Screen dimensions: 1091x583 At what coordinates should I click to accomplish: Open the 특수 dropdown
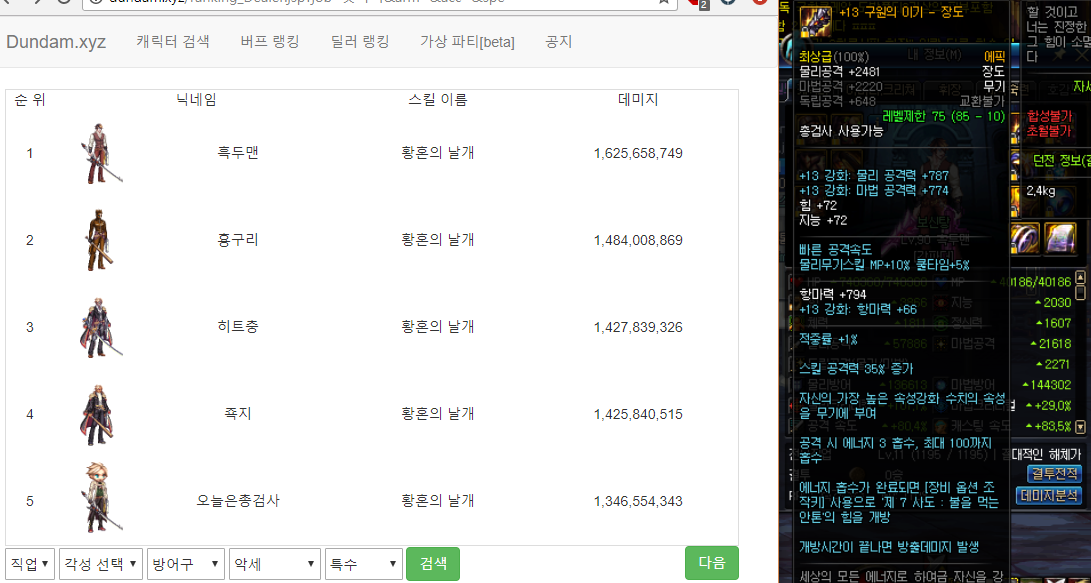point(364,564)
